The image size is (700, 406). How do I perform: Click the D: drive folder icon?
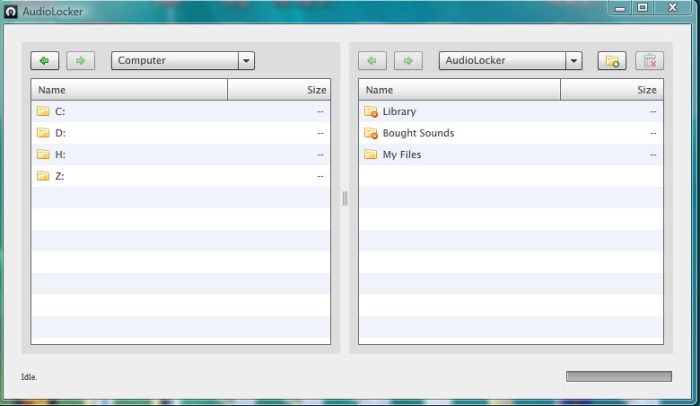coord(43,133)
